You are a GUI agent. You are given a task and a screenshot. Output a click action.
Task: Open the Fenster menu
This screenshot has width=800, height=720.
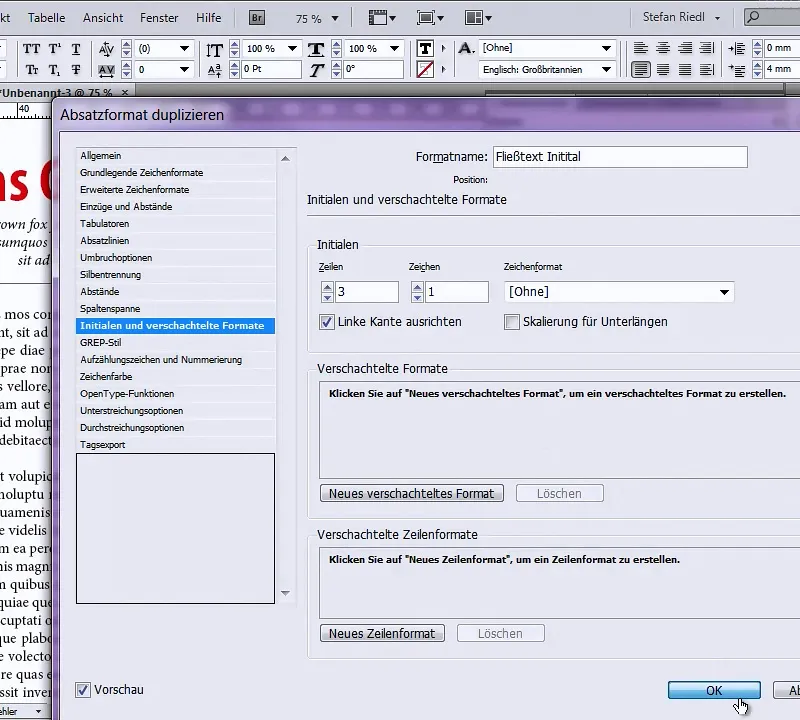coord(159,18)
